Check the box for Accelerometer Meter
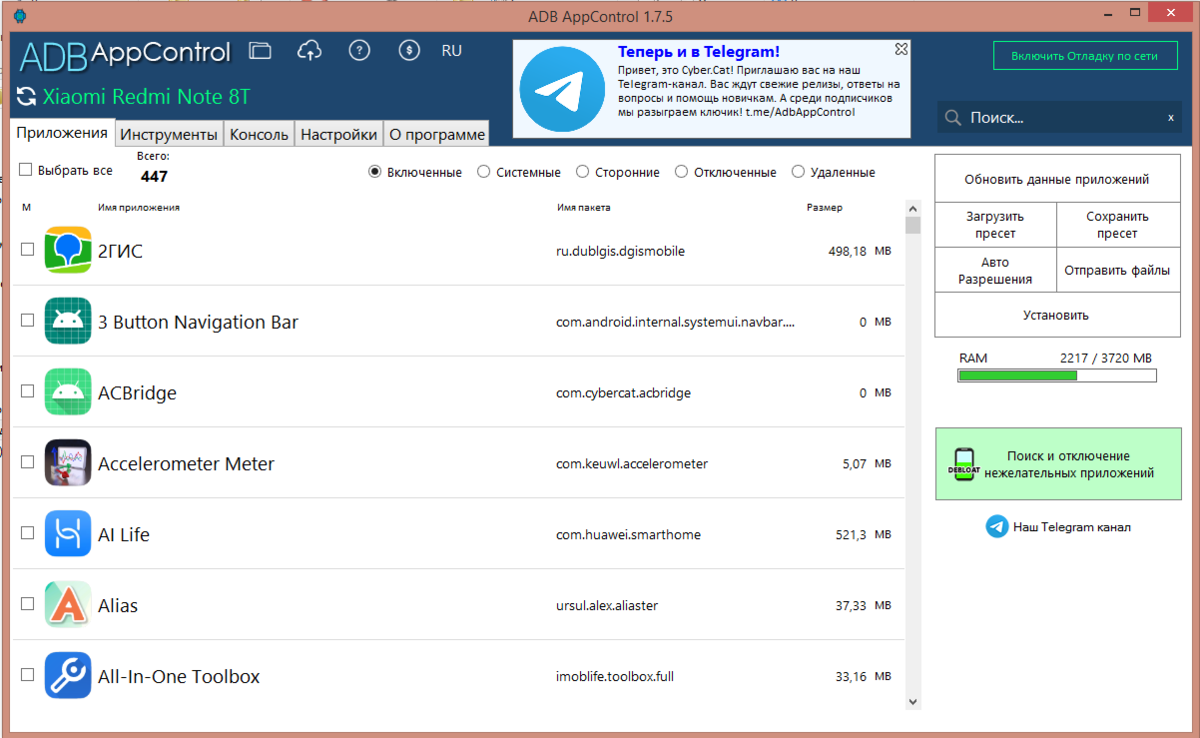Screen dimensions: 1200x738 point(28,462)
